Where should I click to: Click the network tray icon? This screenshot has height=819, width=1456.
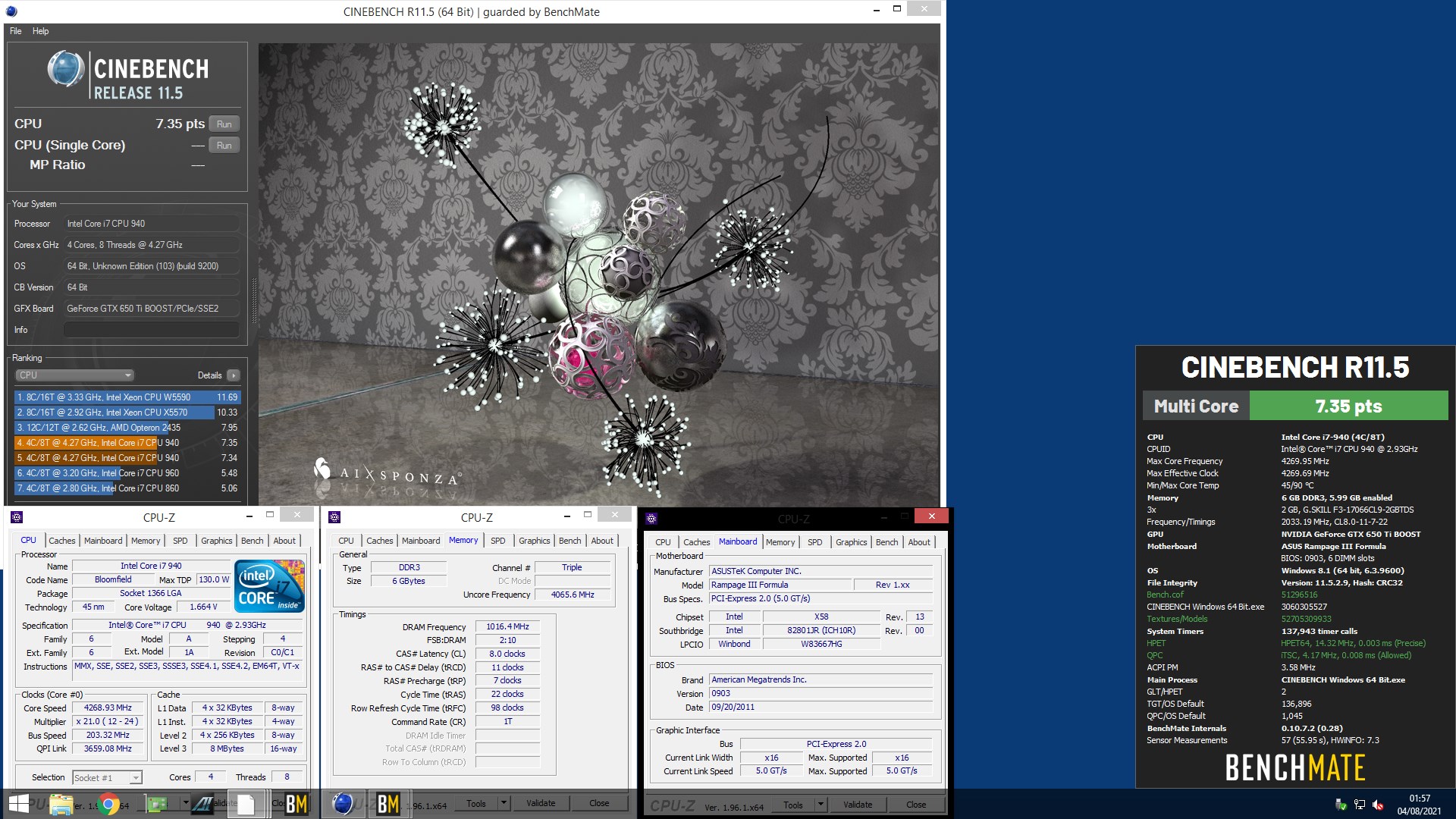(1360, 805)
